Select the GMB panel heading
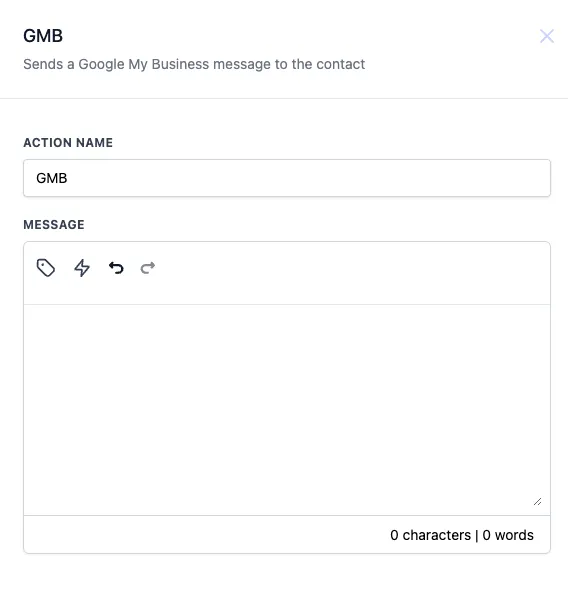Viewport: 568px width, 601px height. point(43,36)
